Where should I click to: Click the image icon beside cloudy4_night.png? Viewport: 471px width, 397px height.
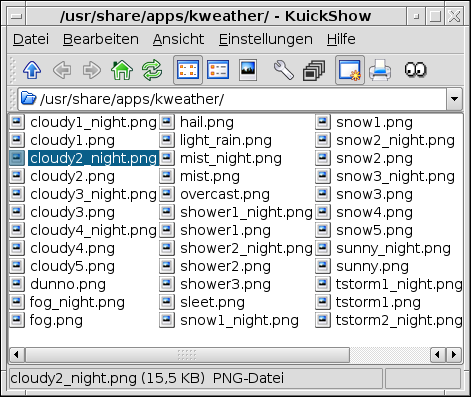pyautogui.click(x=17, y=229)
